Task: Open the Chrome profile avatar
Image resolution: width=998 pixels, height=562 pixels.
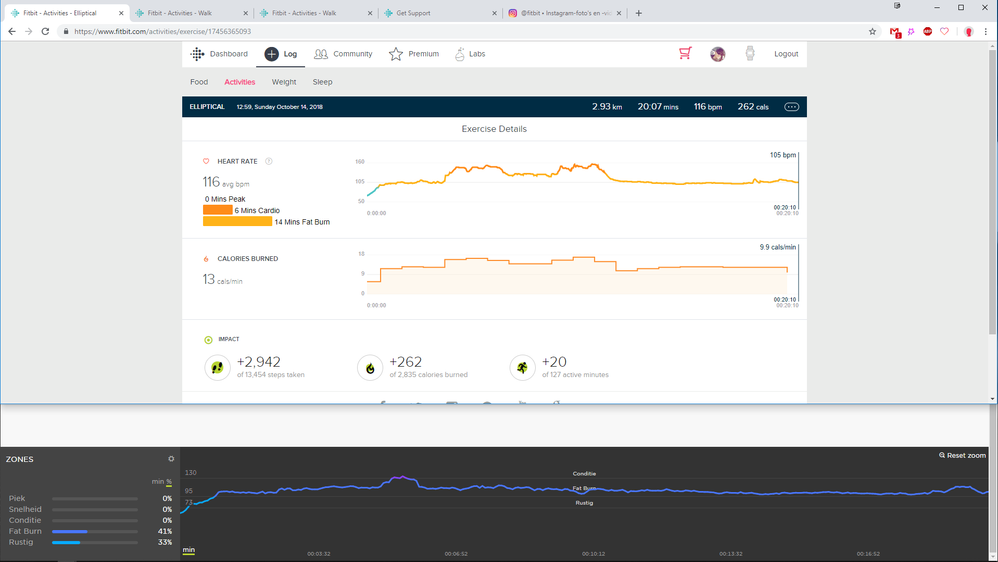Action: coord(968,32)
